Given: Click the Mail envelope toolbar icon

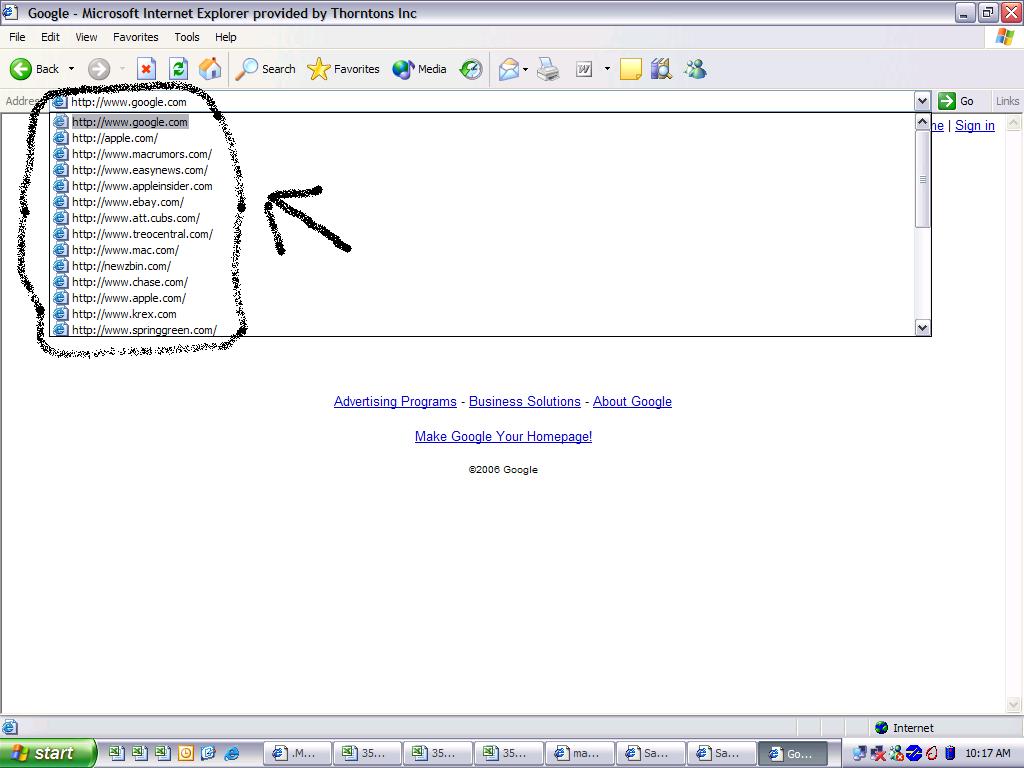Looking at the screenshot, I should click(x=509, y=69).
